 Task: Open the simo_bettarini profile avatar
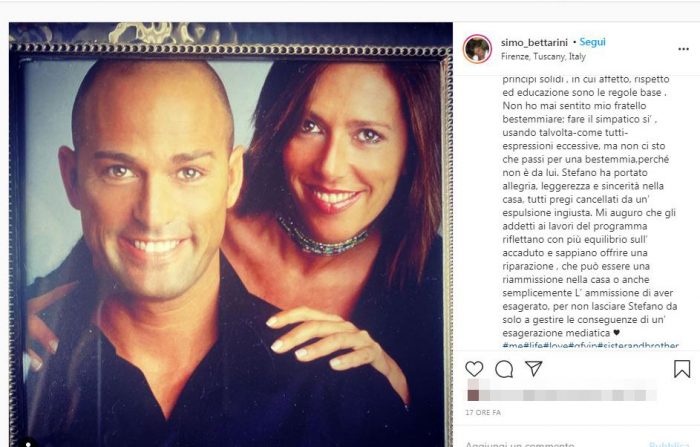coord(477,49)
